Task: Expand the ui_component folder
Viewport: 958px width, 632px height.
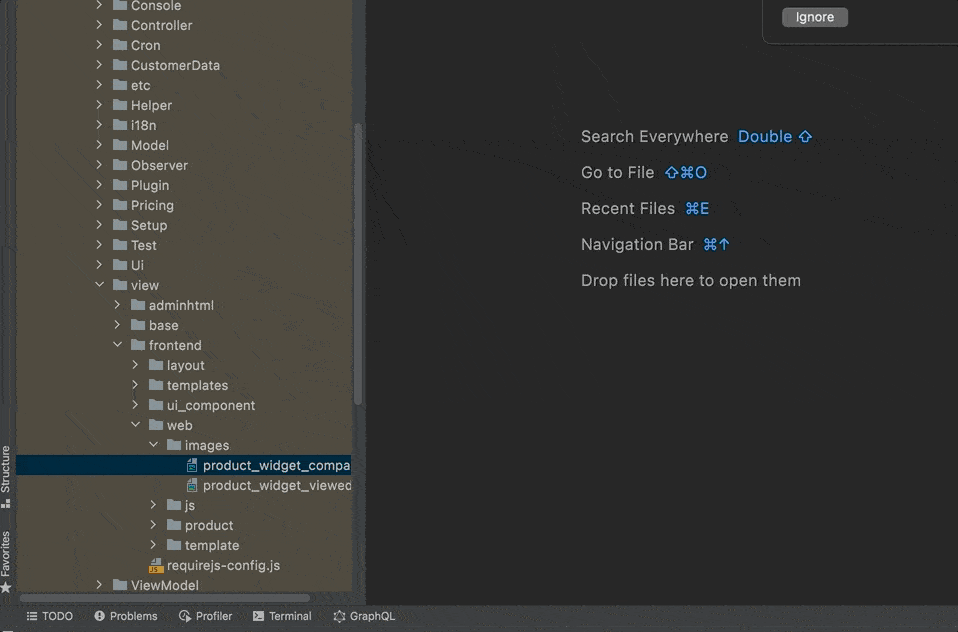Action: 135,405
